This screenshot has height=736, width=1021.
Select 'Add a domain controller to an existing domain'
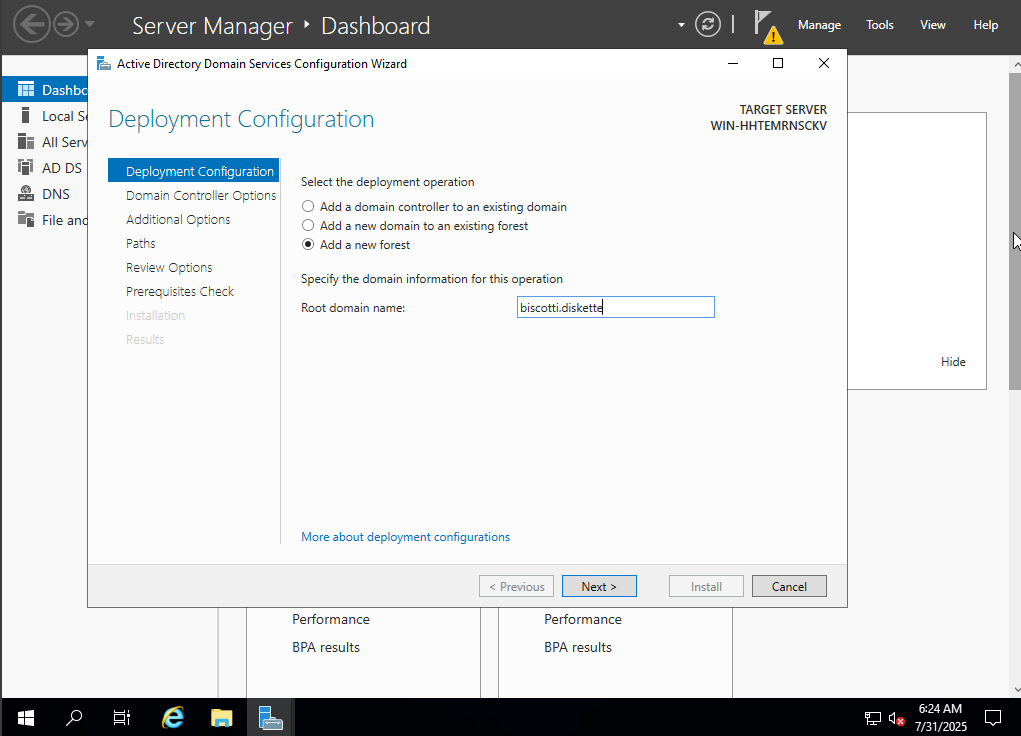coord(308,207)
